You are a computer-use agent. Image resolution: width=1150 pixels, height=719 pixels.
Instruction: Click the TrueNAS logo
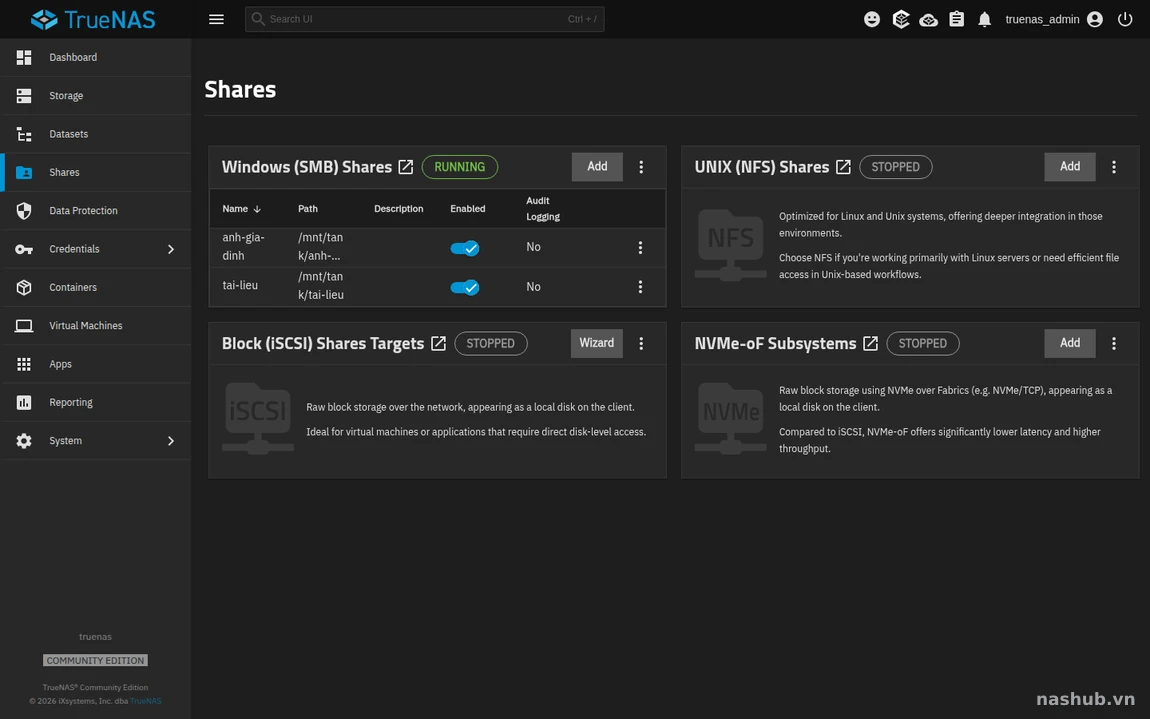point(93,19)
